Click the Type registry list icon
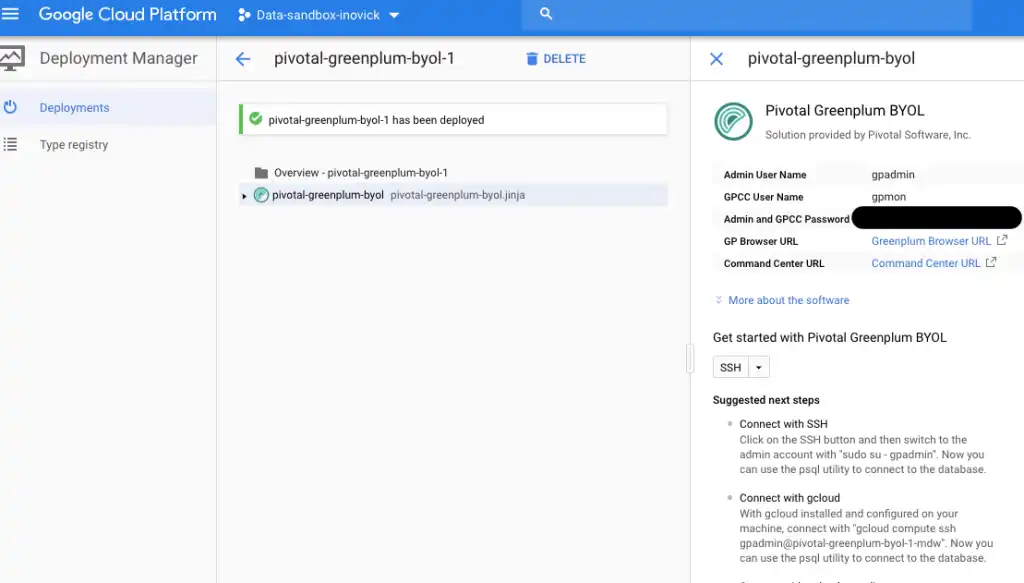This screenshot has height=583, width=1024. click(11, 145)
